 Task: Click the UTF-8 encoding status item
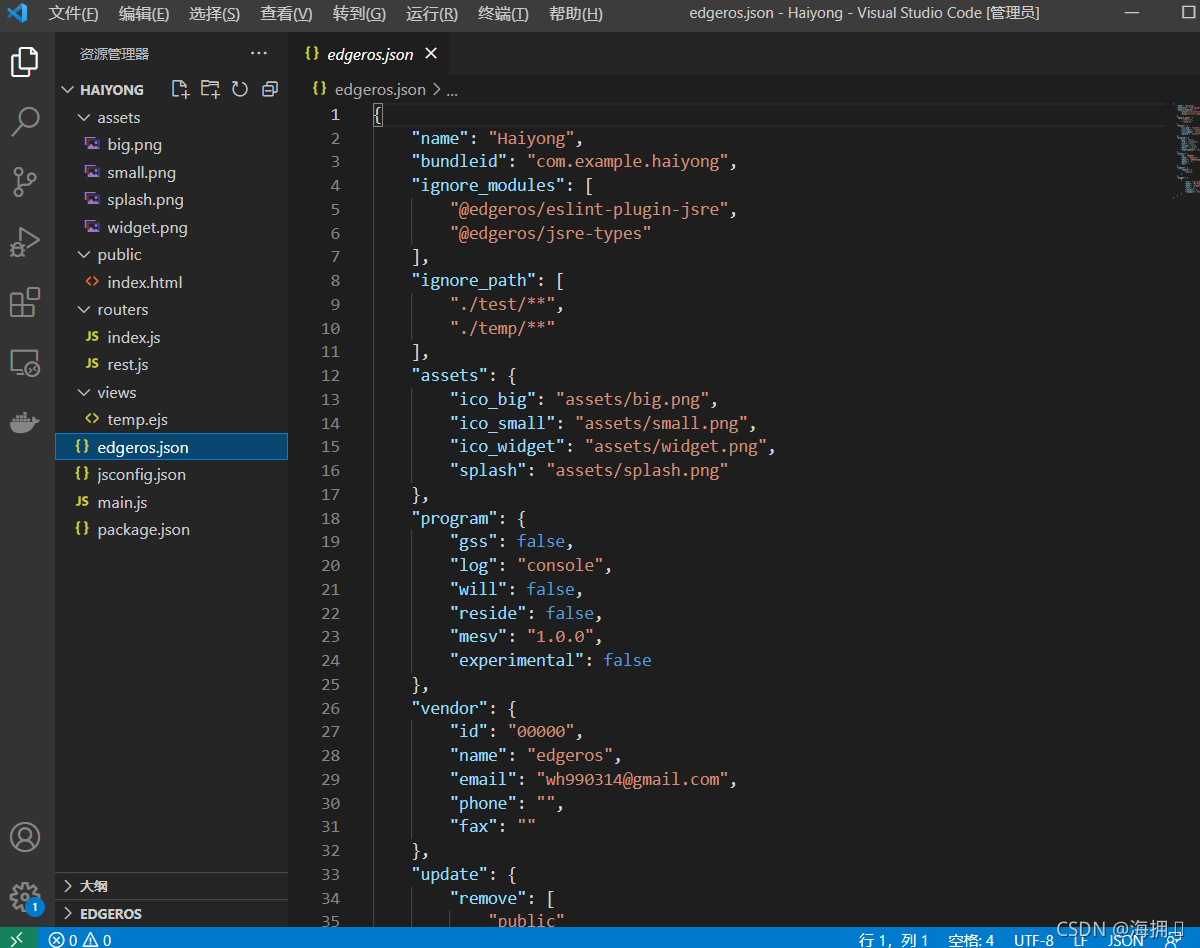point(1034,939)
